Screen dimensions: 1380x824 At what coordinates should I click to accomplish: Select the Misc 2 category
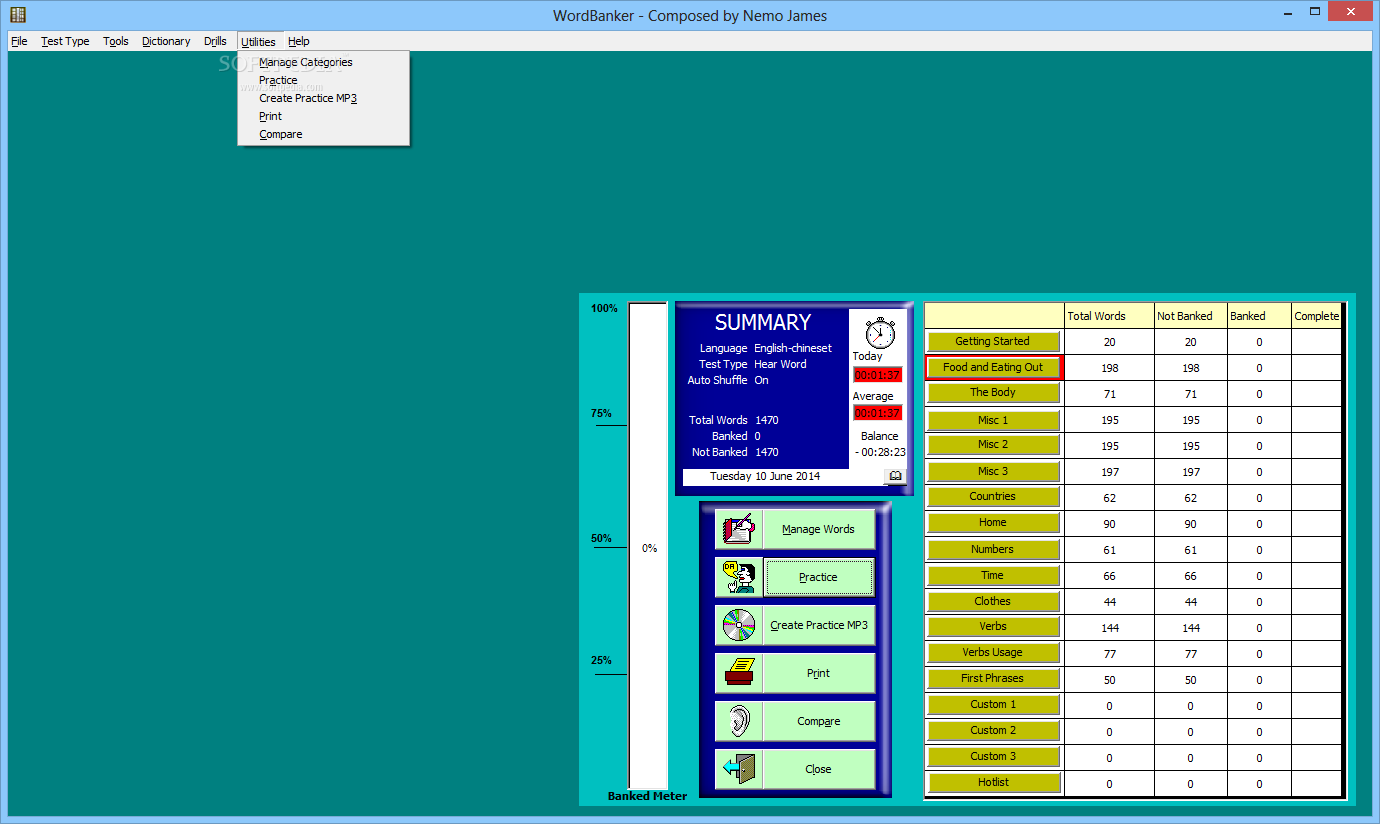click(x=993, y=444)
